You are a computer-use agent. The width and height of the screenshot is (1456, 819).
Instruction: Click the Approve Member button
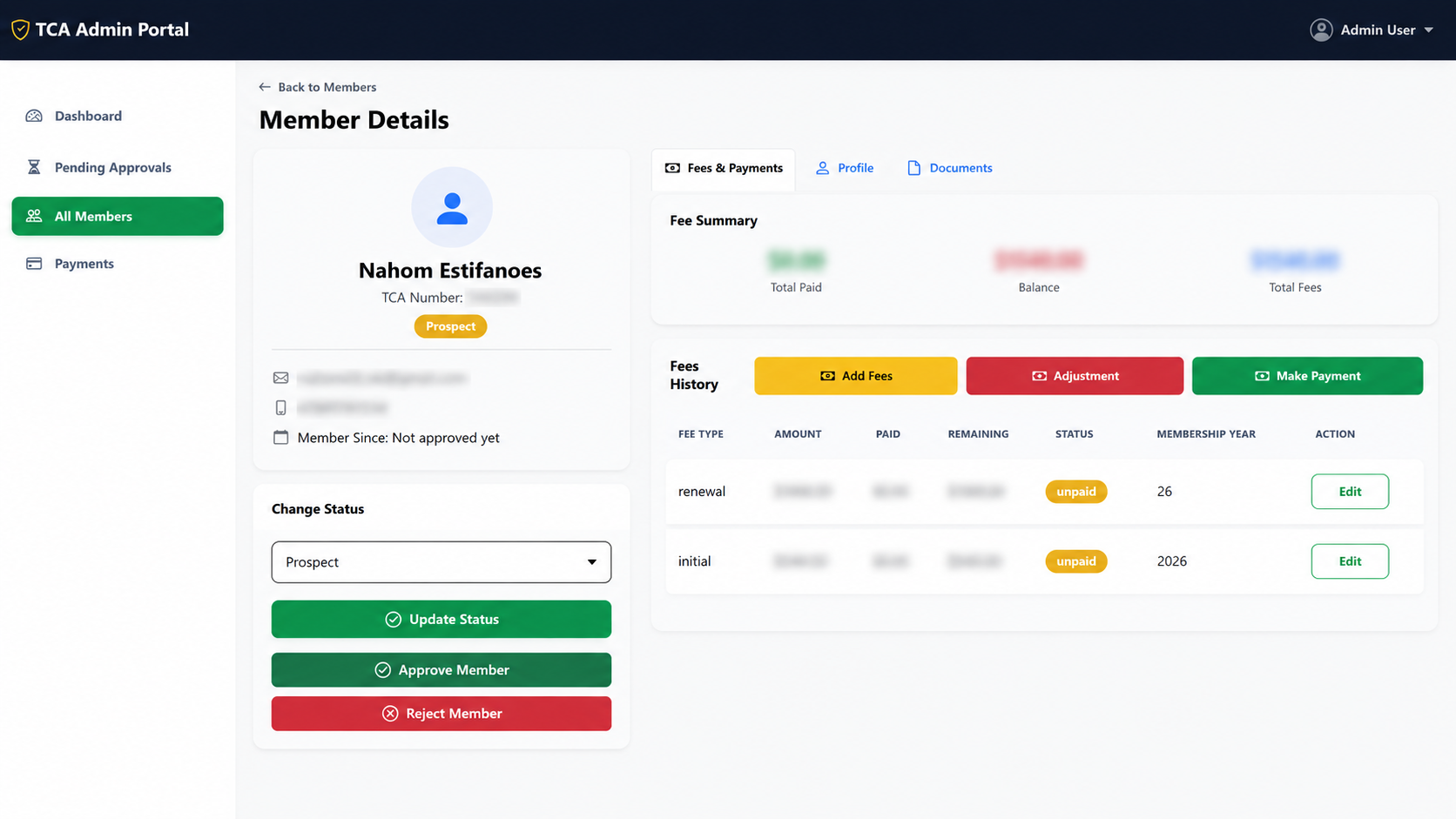click(442, 670)
